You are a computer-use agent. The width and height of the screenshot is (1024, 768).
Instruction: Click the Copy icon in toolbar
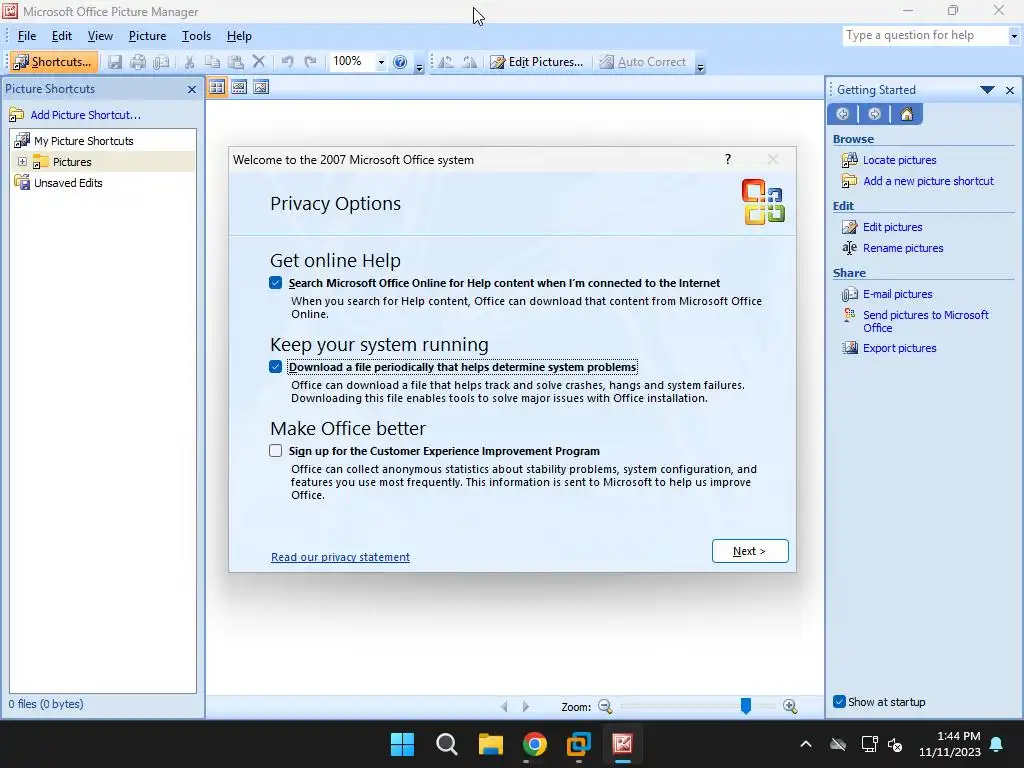point(212,62)
